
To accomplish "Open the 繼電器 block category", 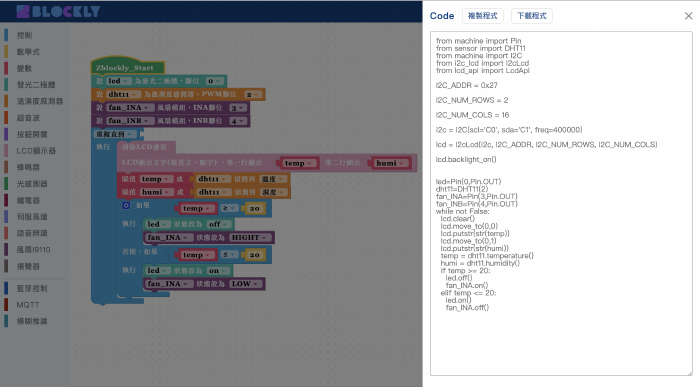I will coord(28,200).
